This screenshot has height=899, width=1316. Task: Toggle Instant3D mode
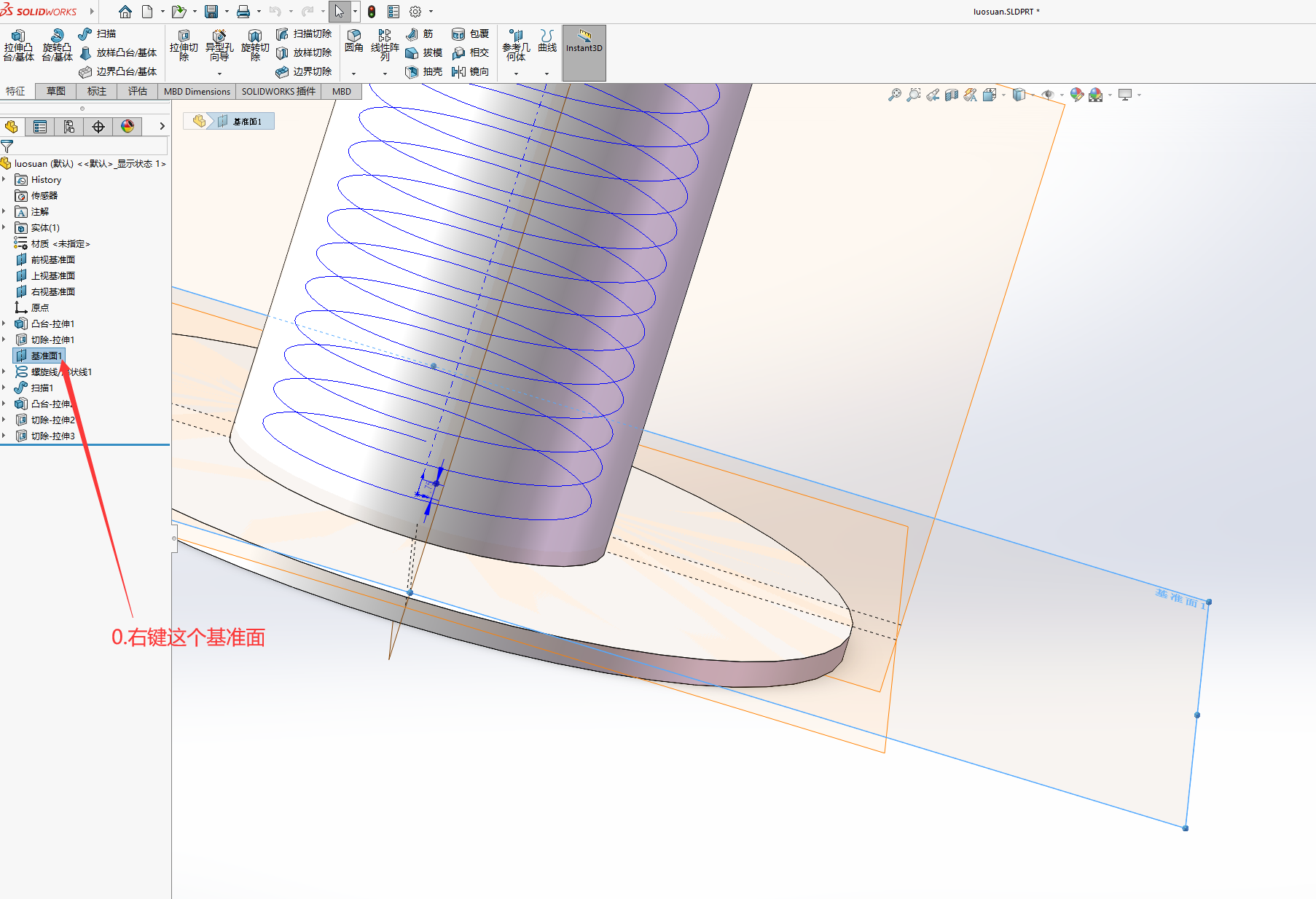point(584,53)
